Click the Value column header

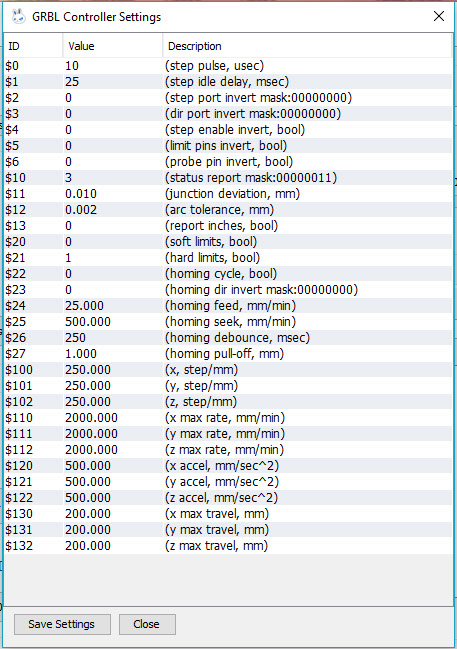point(113,46)
